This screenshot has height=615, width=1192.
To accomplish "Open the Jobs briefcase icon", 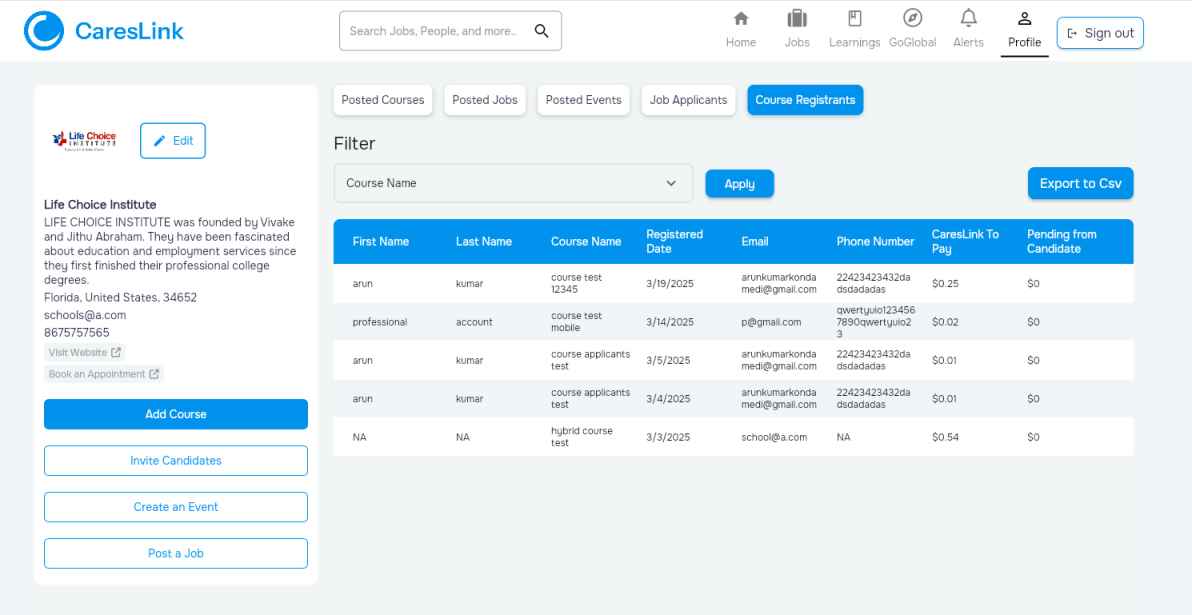I will (x=797, y=19).
